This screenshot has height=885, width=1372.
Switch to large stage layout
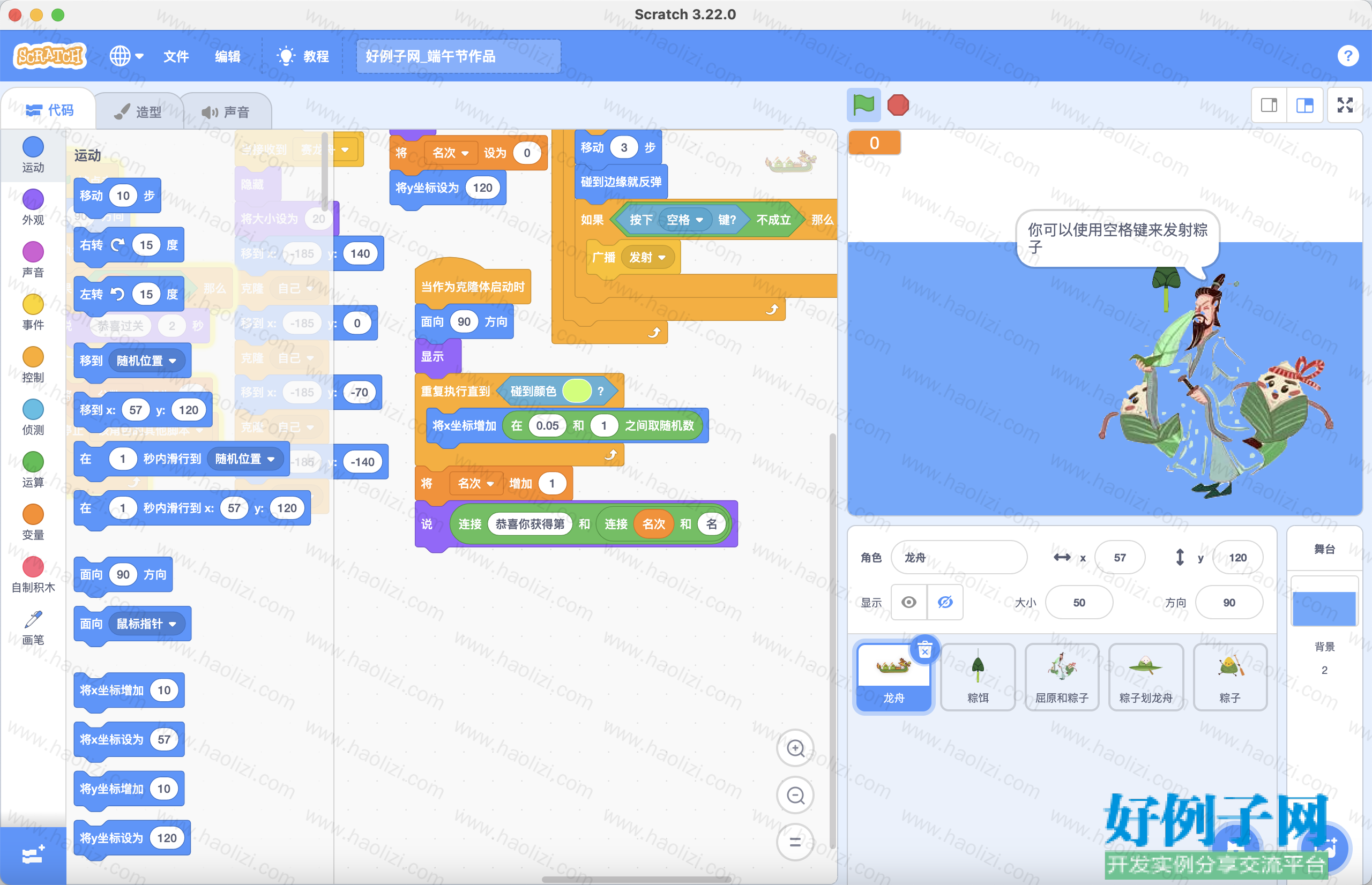1304,105
